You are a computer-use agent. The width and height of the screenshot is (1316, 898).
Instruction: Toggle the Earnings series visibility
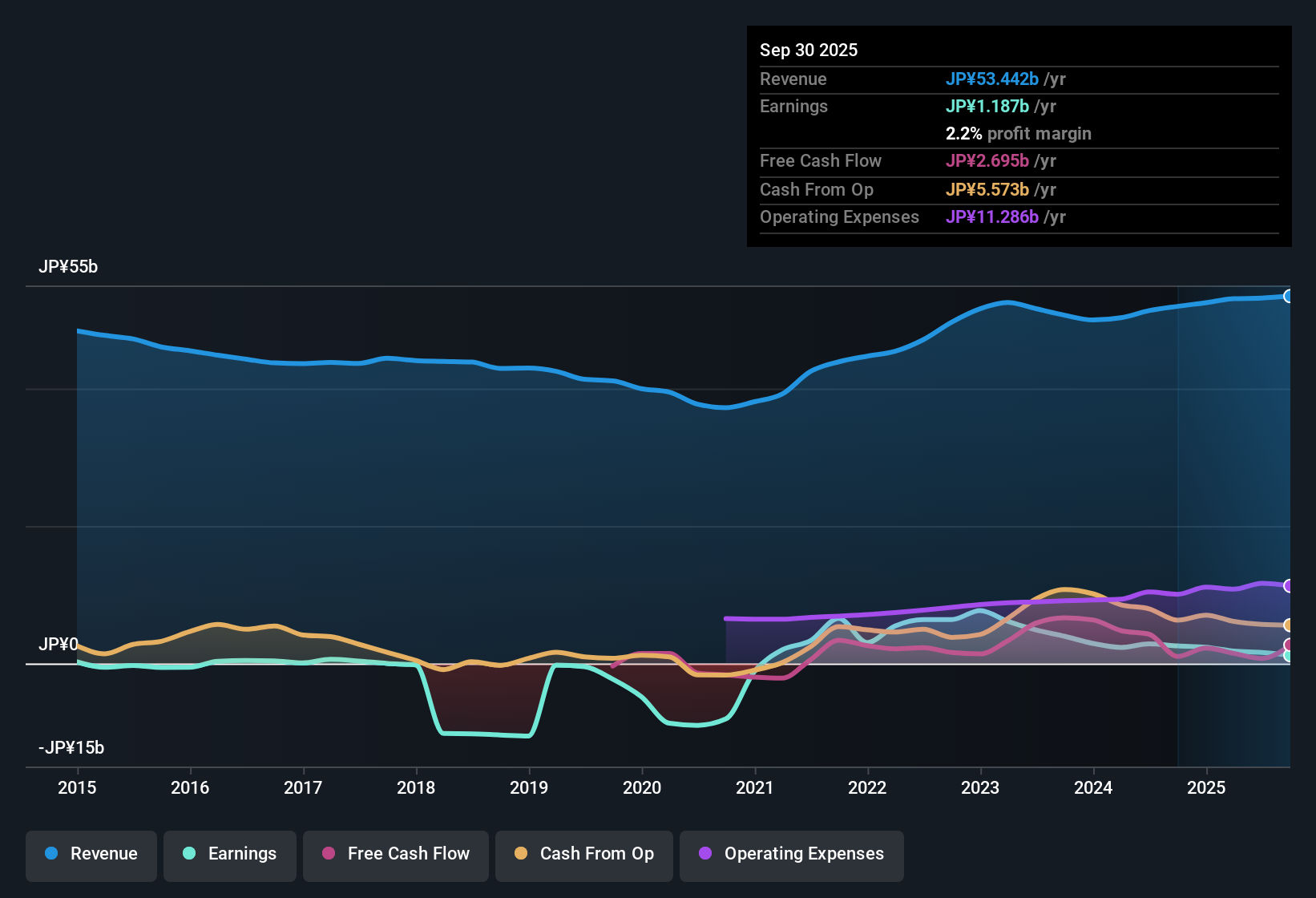(x=230, y=854)
